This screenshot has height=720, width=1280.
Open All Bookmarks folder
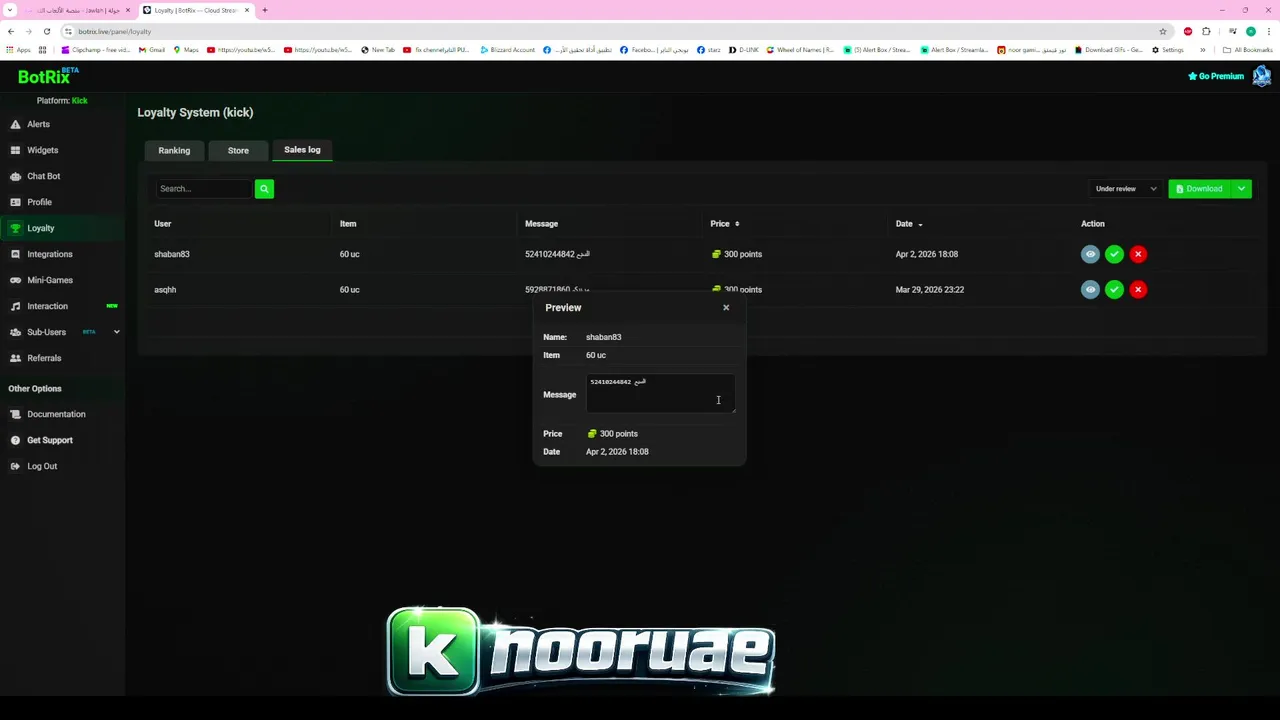point(1247,50)
